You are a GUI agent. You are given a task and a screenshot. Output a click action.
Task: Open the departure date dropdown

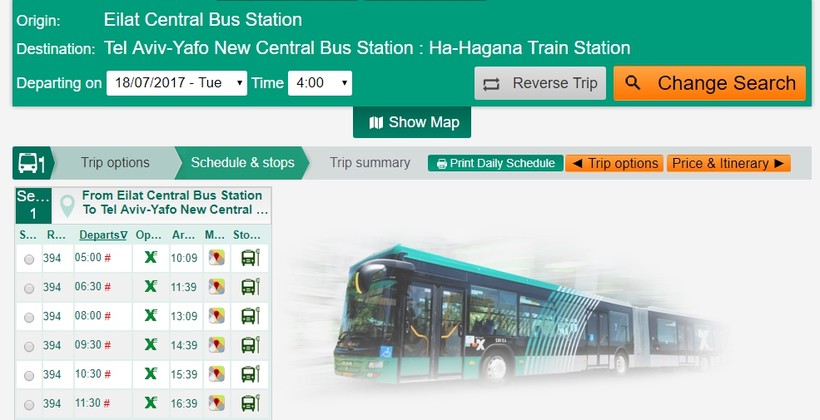click(x=177, y=83)
